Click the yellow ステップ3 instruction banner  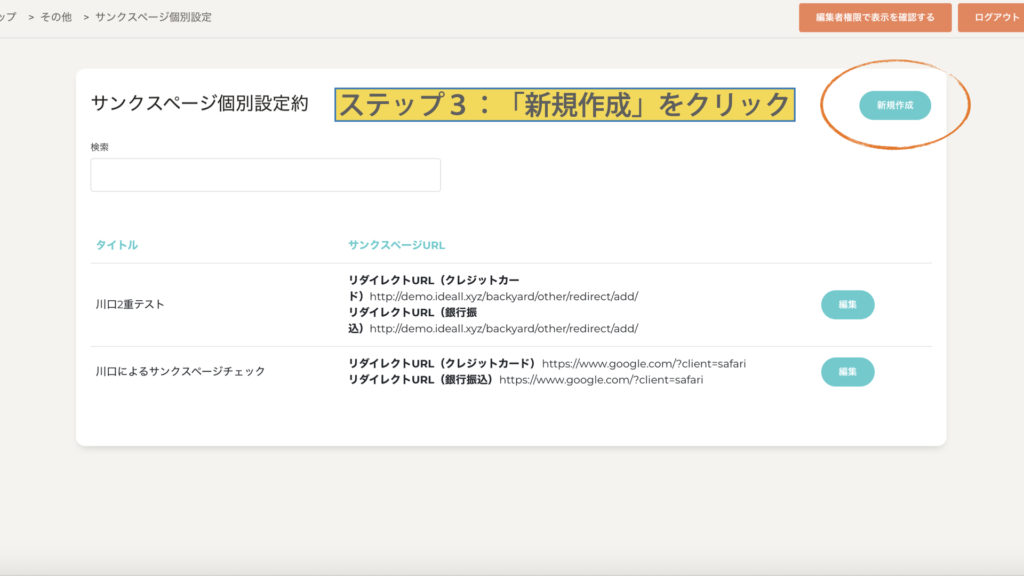565,104
